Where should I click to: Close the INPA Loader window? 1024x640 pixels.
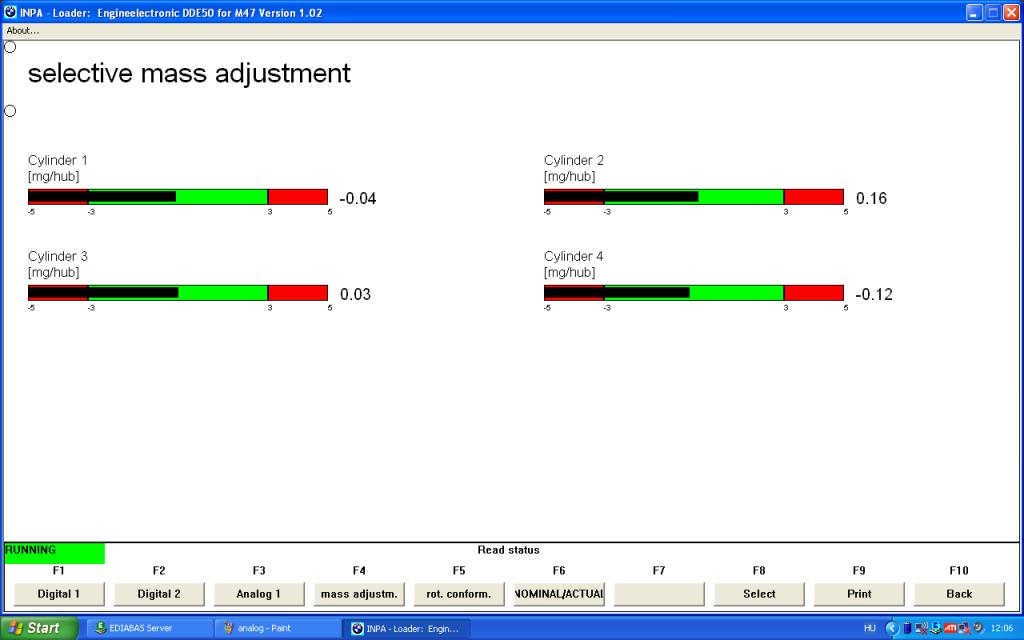tap(1010, 12)
